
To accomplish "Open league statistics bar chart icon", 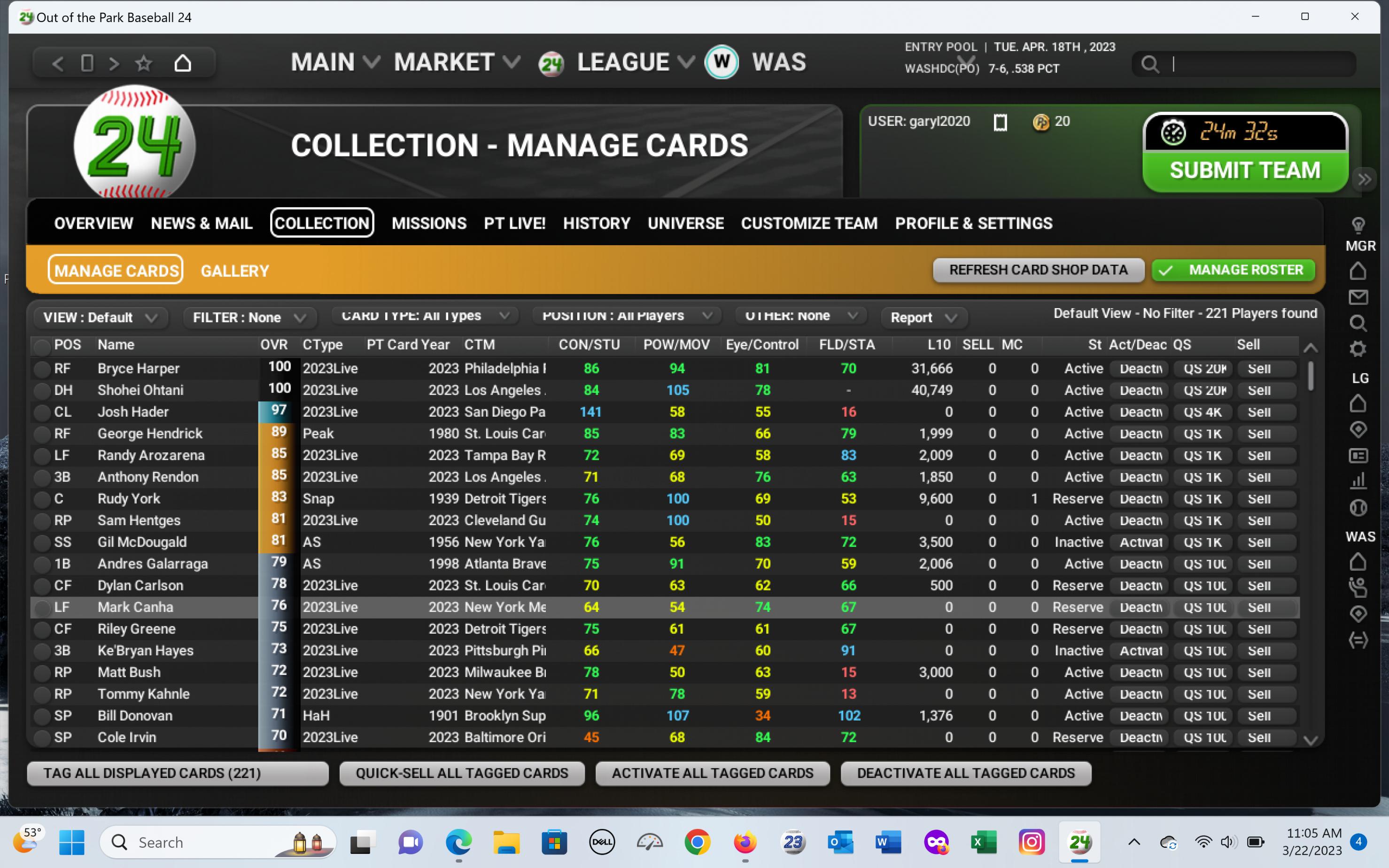I will (x=1358, y=480).
